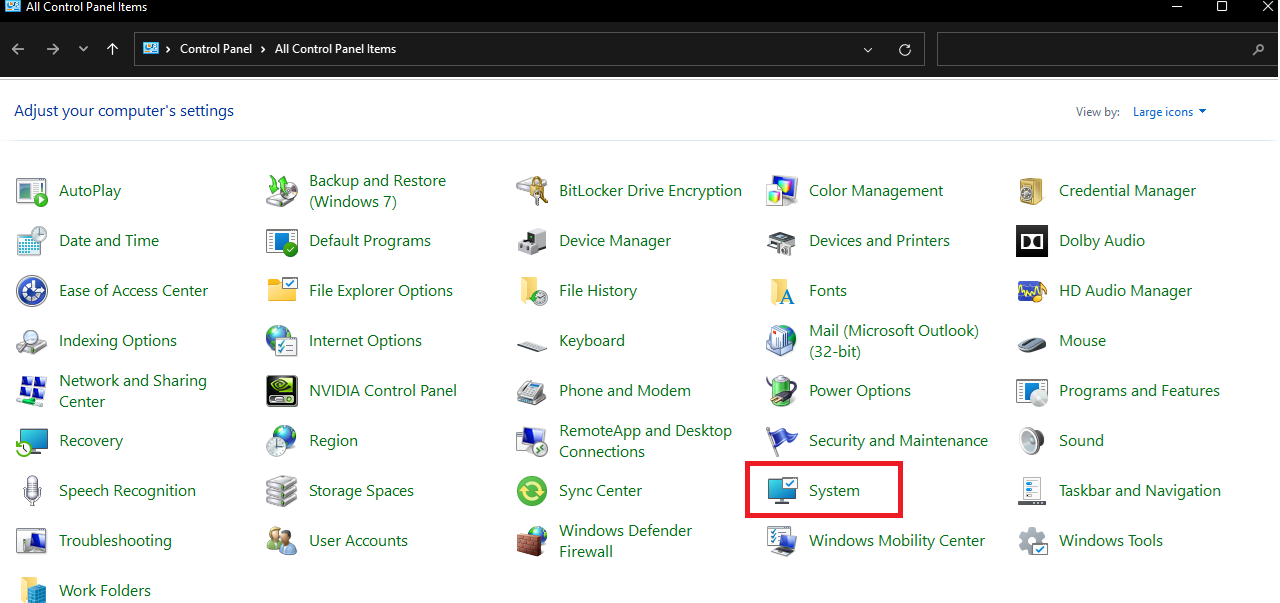1280x603 pixels.
Task: Click the Backup and Restore icon
Action: tap(282, 191)
